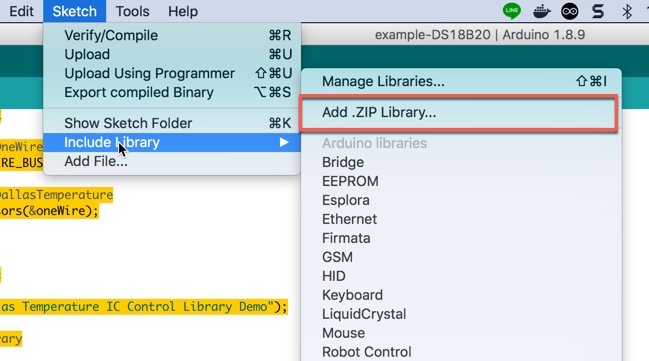Open Manage Libraries...
The width and height of the screenshot is (649, 361).
pos(461,82)
